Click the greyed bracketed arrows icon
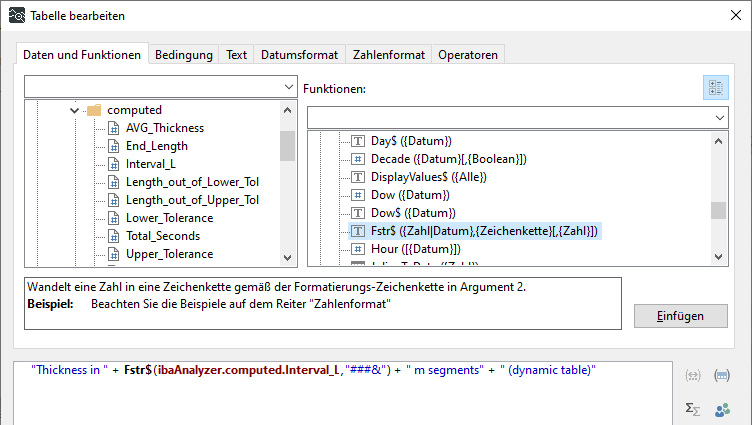 pos(692,376)
